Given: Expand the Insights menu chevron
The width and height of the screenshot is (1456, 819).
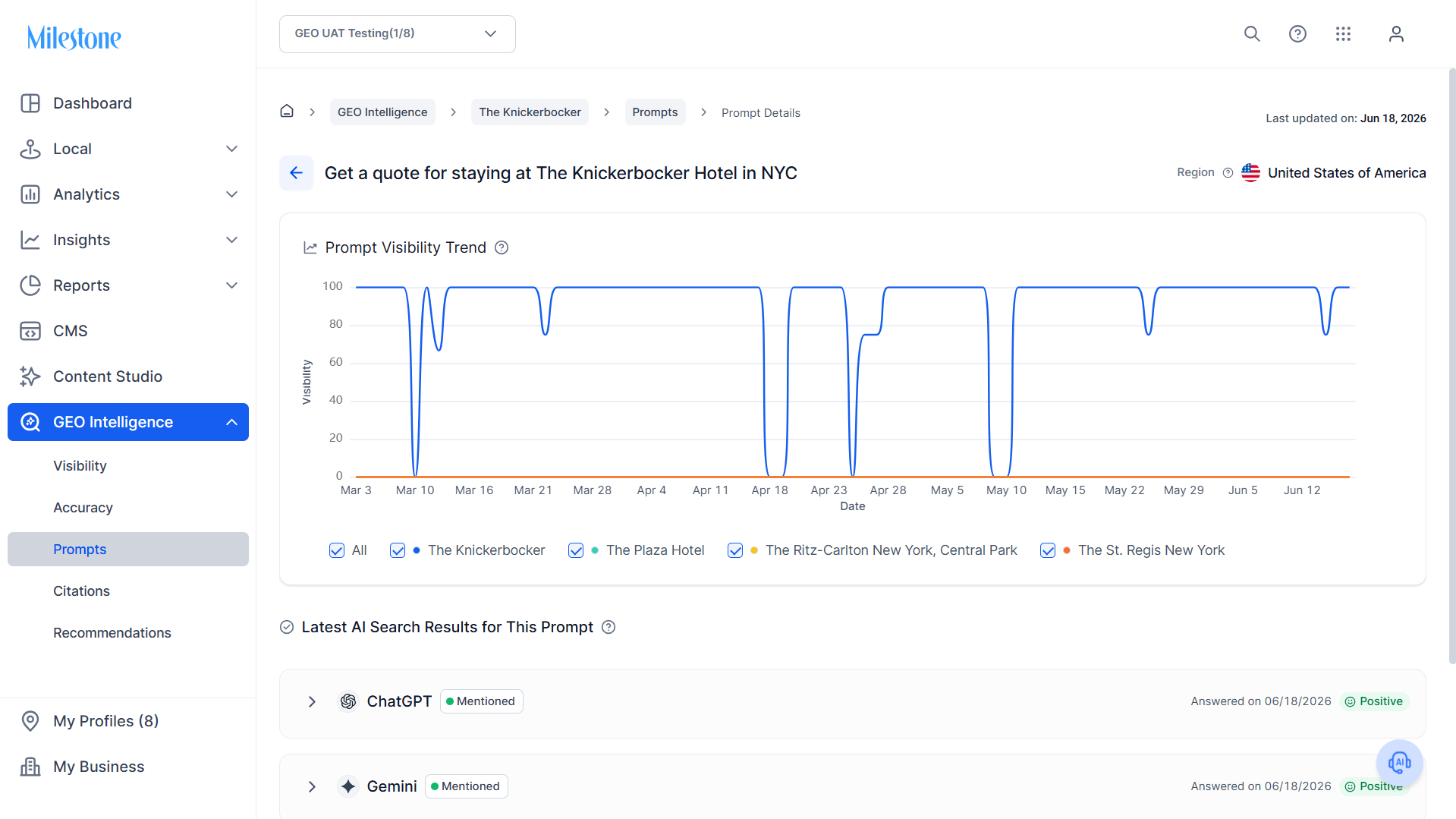Looking at the screenshot, I should [232, 240].
